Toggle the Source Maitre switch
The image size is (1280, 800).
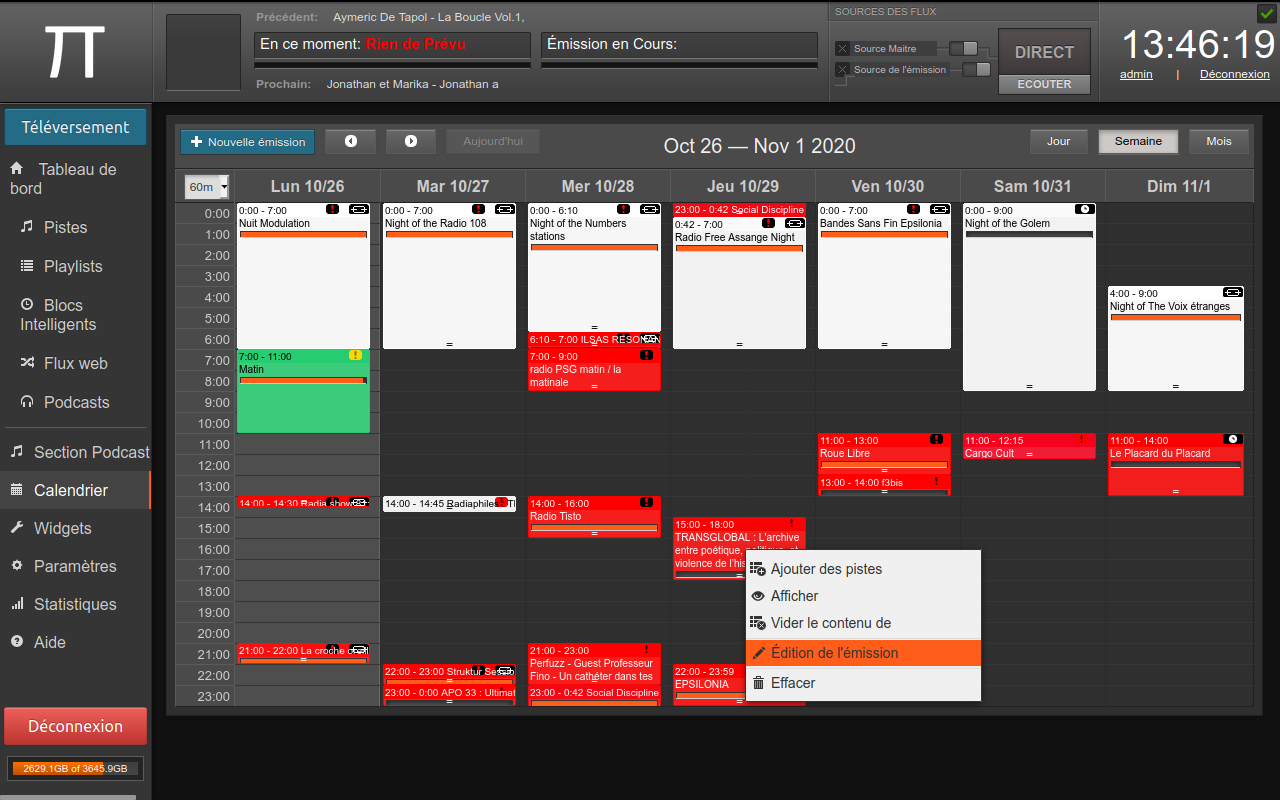[x=963, y=48]
